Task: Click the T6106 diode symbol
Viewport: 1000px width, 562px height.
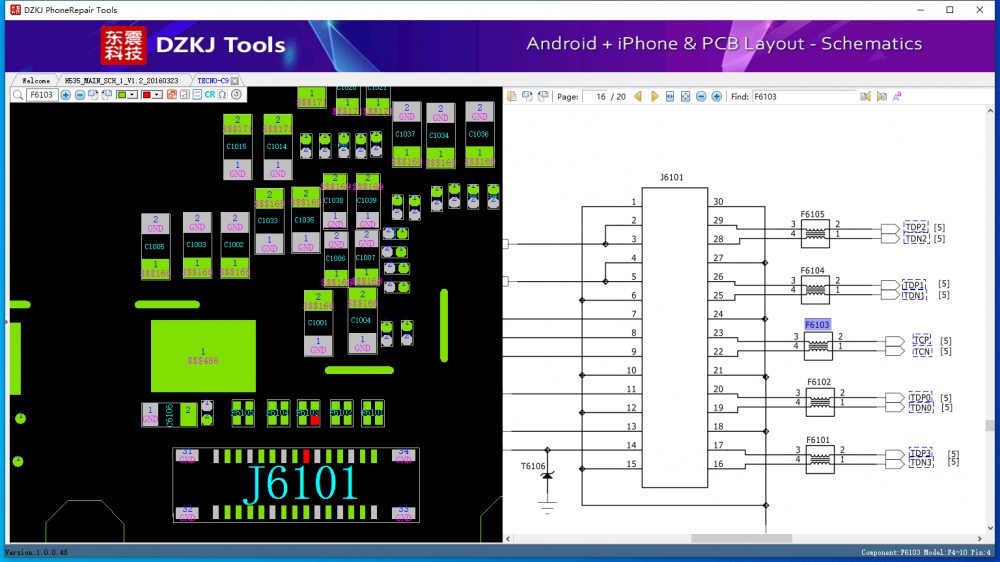Action: [547, 475]
